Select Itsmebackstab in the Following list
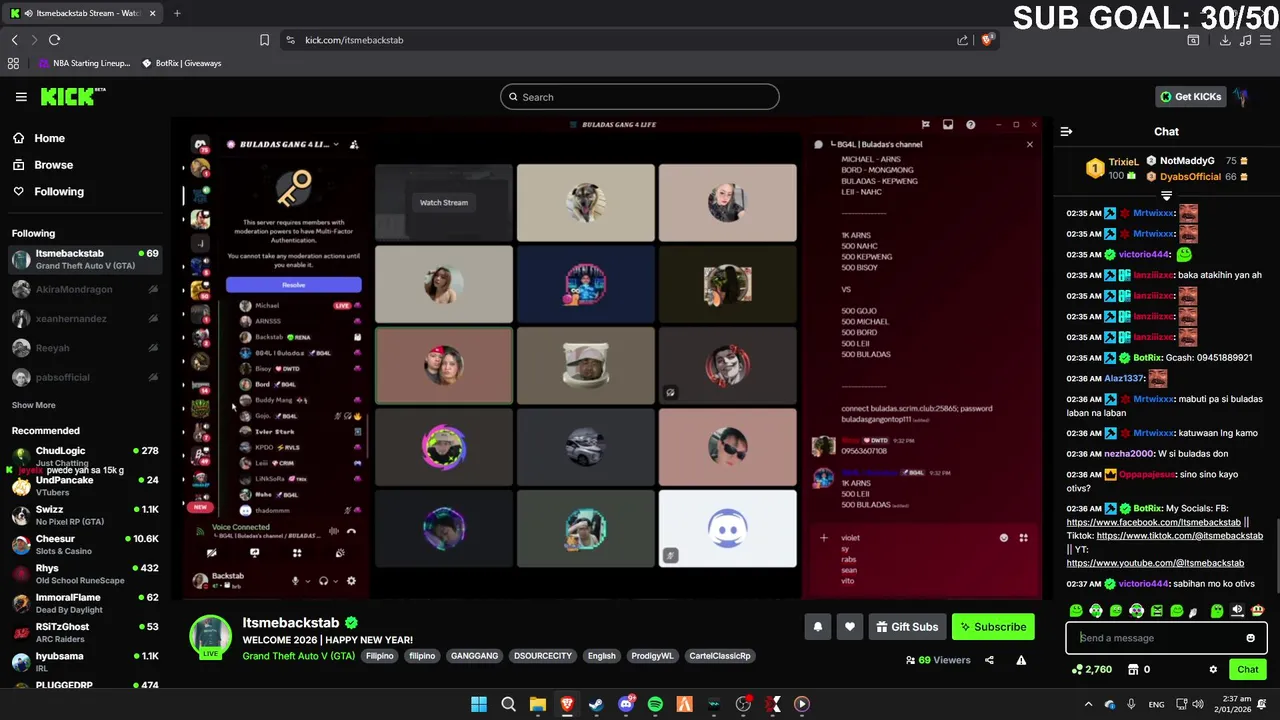Viewport: 1280px width, 720px height. [x=85, y=260]
